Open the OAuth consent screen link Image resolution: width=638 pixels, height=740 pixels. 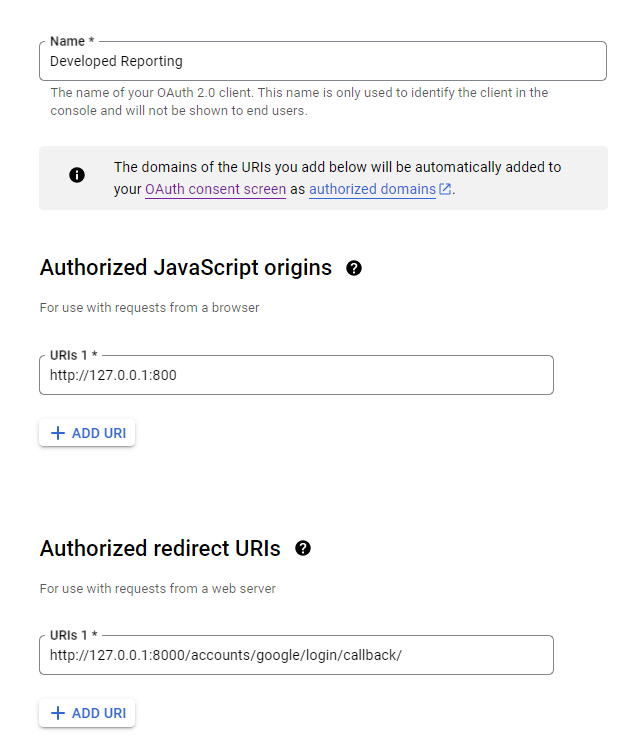[215, 189]
